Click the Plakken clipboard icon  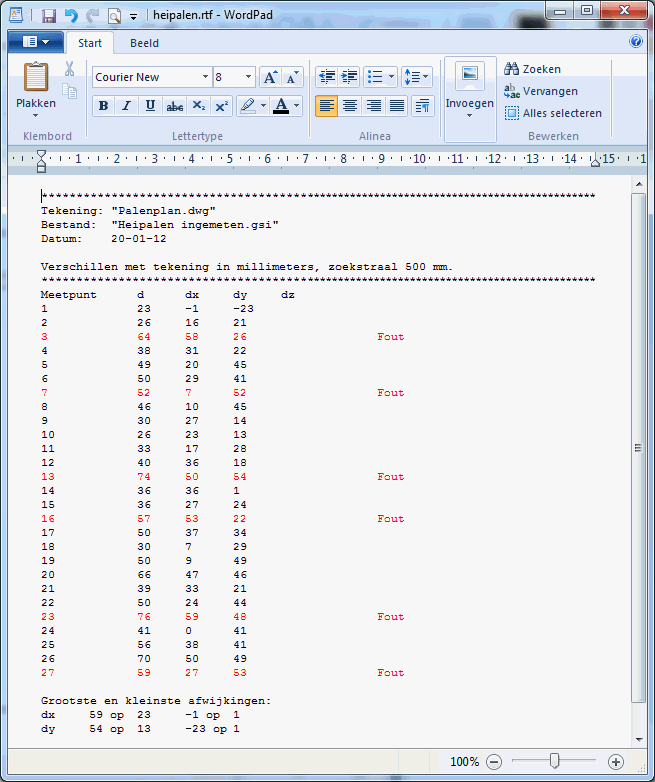(36, 77)
